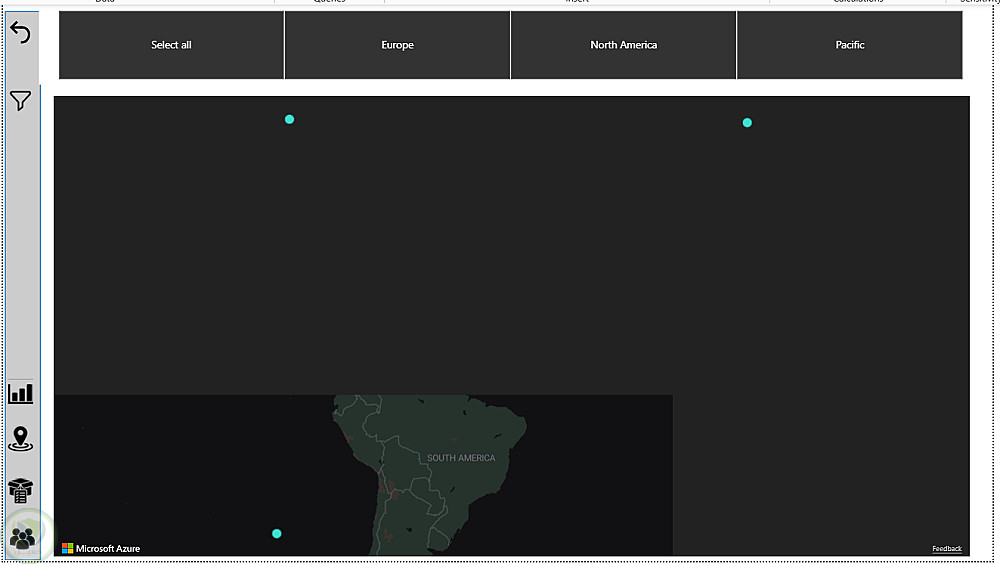Select the data point below Pacific button
The width and height of the screenshot is (1000, 564).
(x=747, y=122)
